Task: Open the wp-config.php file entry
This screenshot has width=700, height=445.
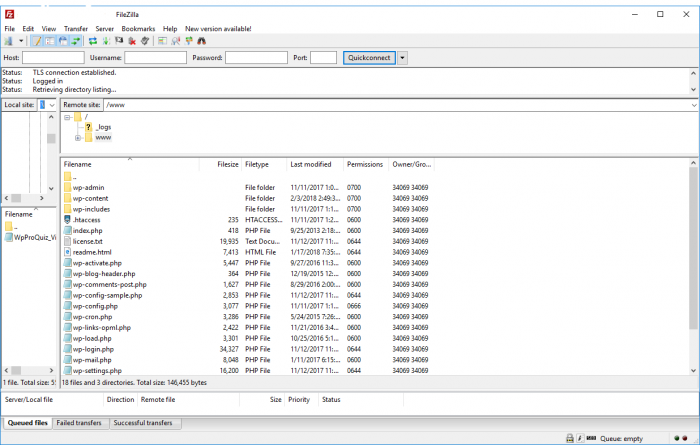Action: 96,306
